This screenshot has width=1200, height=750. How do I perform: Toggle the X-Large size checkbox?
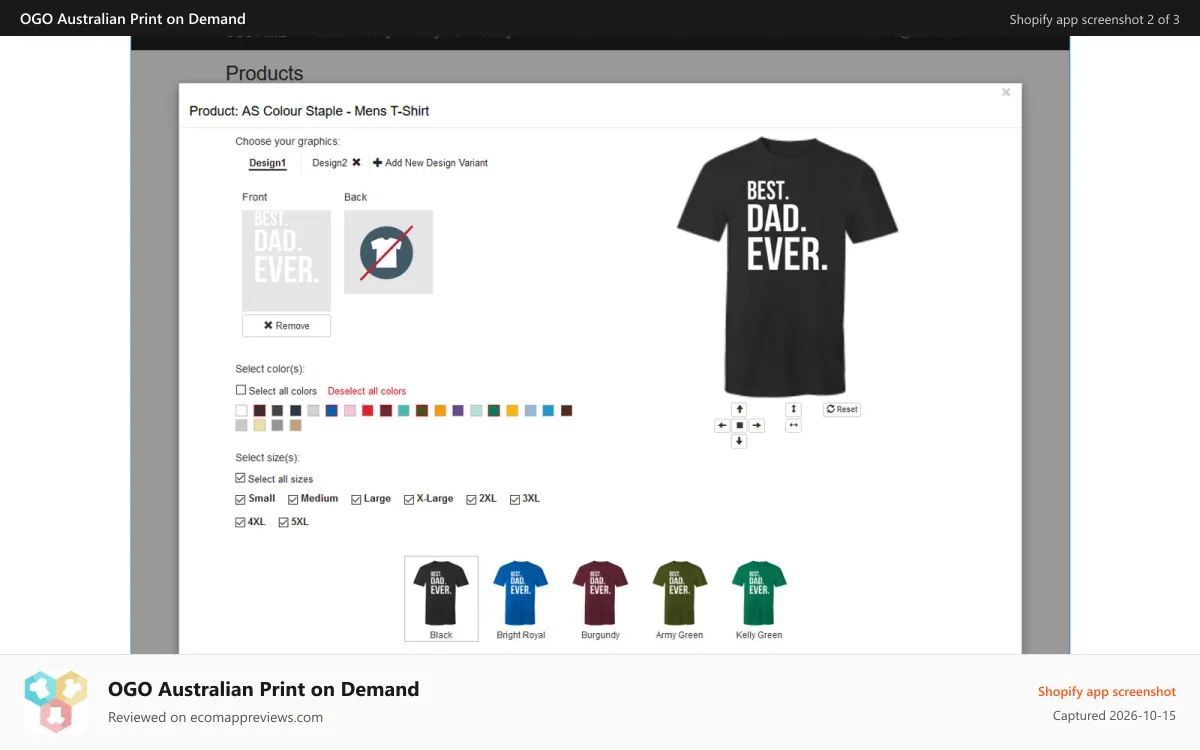409,499
